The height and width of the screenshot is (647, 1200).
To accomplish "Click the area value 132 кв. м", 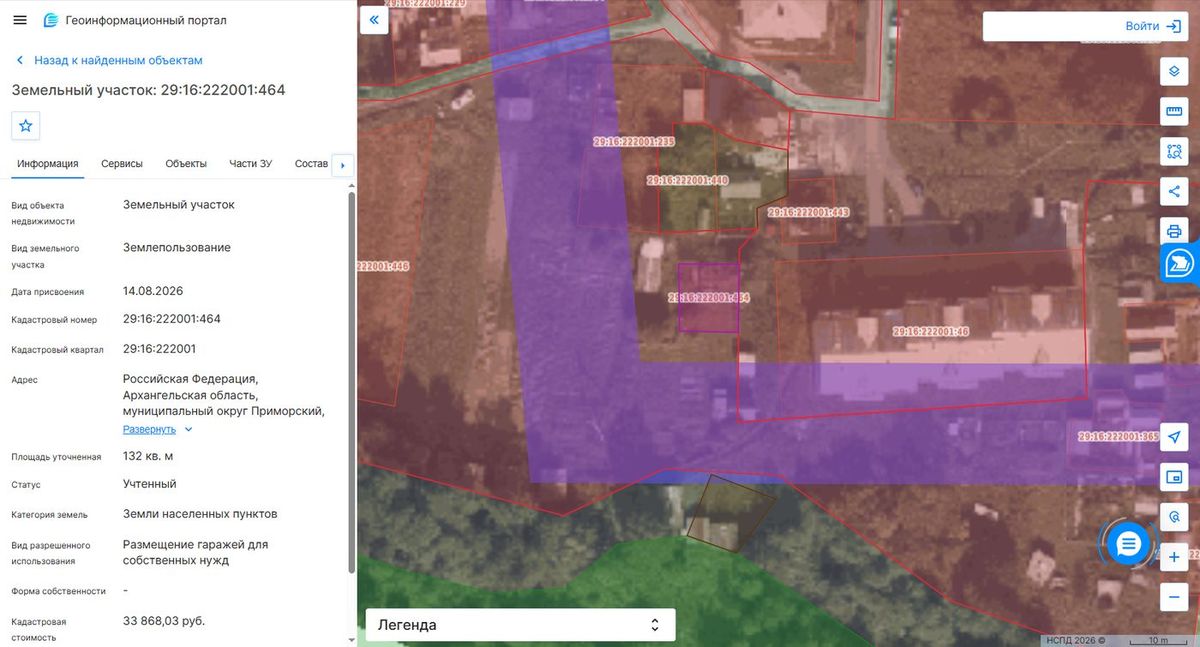I will (148, 456).
